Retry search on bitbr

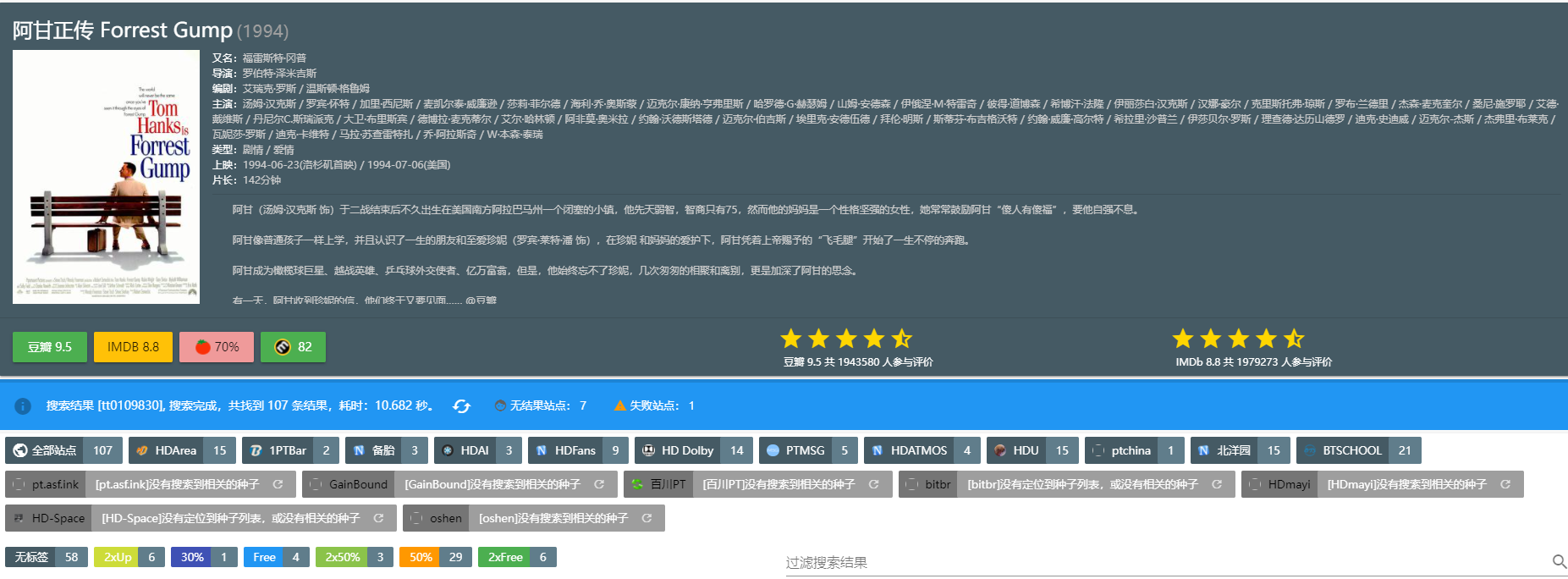click(x=1217, y=484)
